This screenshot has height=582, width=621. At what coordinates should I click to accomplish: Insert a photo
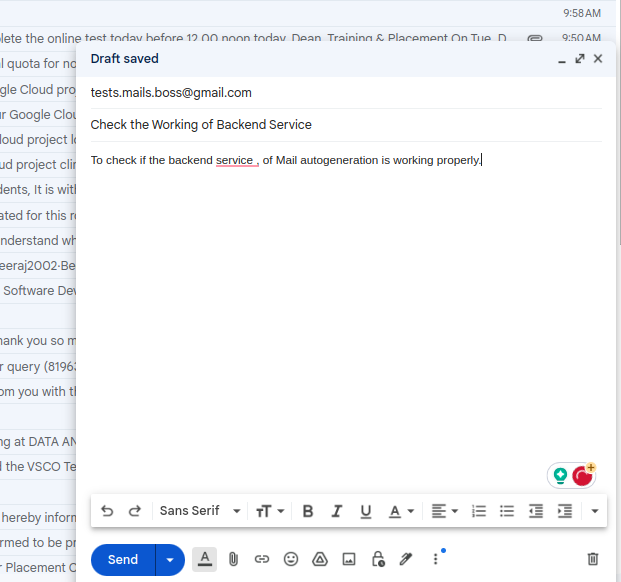(349, 559)
